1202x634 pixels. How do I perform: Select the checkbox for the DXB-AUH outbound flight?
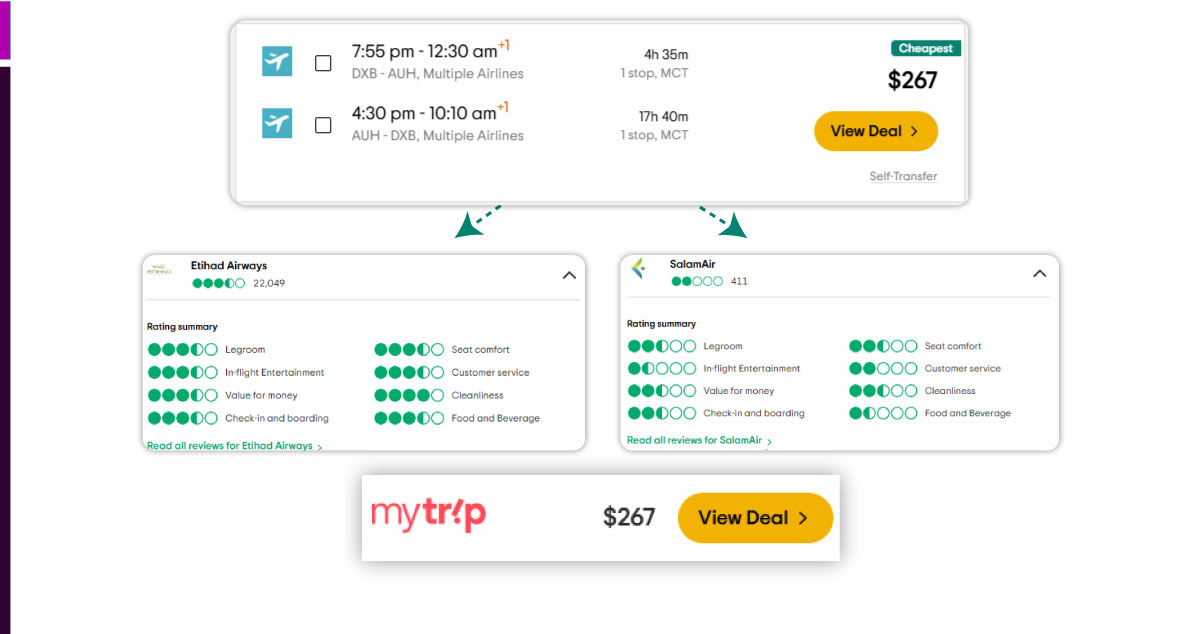323,62
